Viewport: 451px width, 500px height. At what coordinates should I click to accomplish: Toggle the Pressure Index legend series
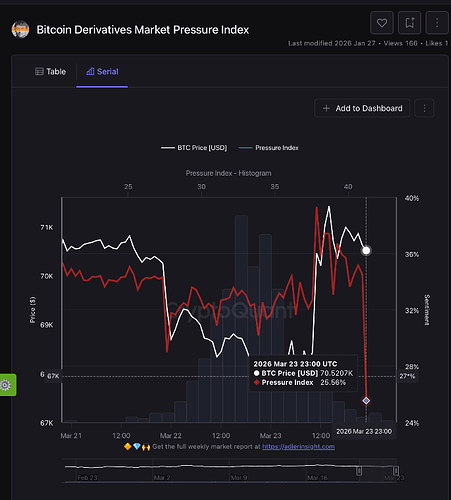(x=269, y=148)
